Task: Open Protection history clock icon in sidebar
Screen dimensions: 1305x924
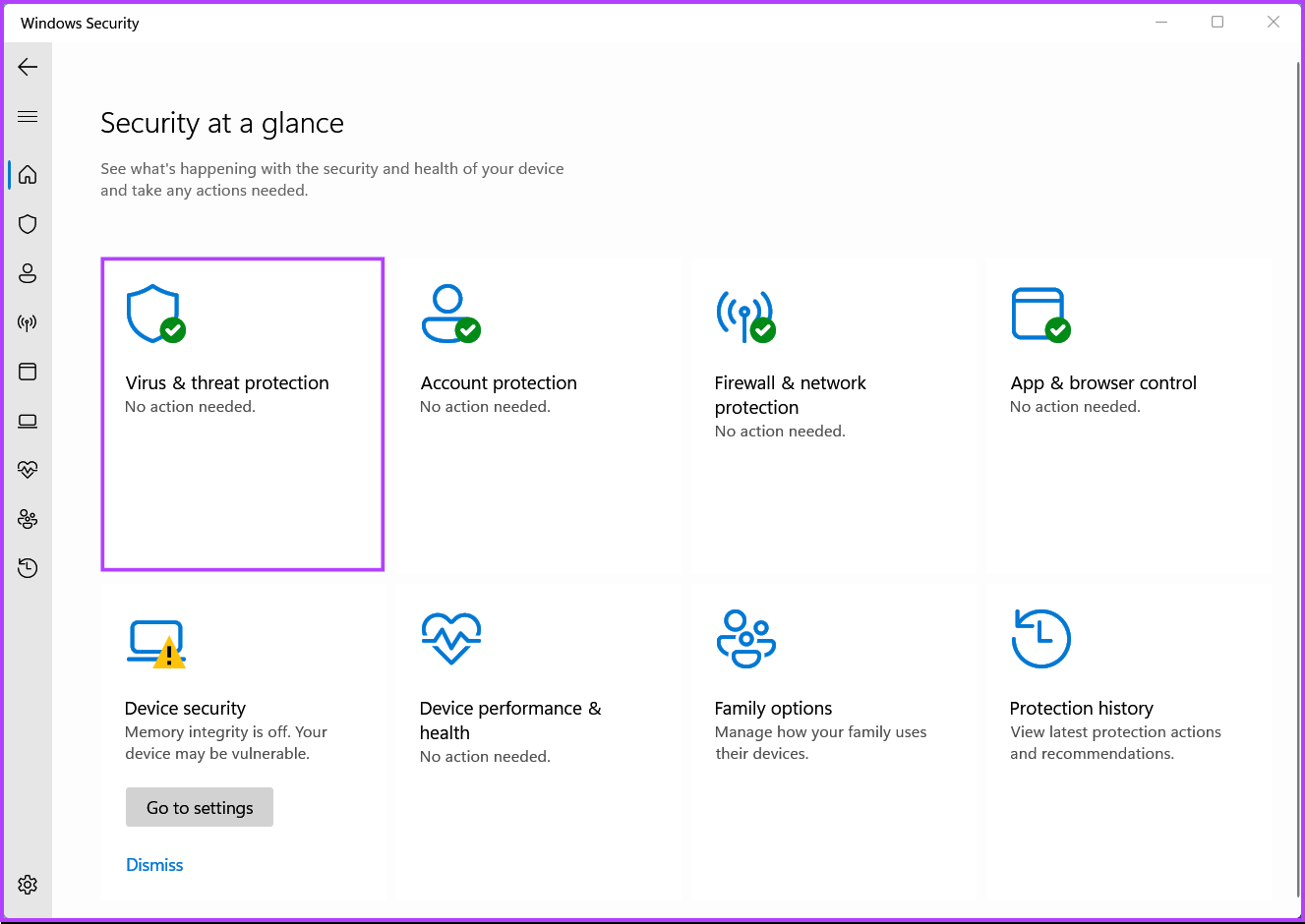Action: coord(28,568)
